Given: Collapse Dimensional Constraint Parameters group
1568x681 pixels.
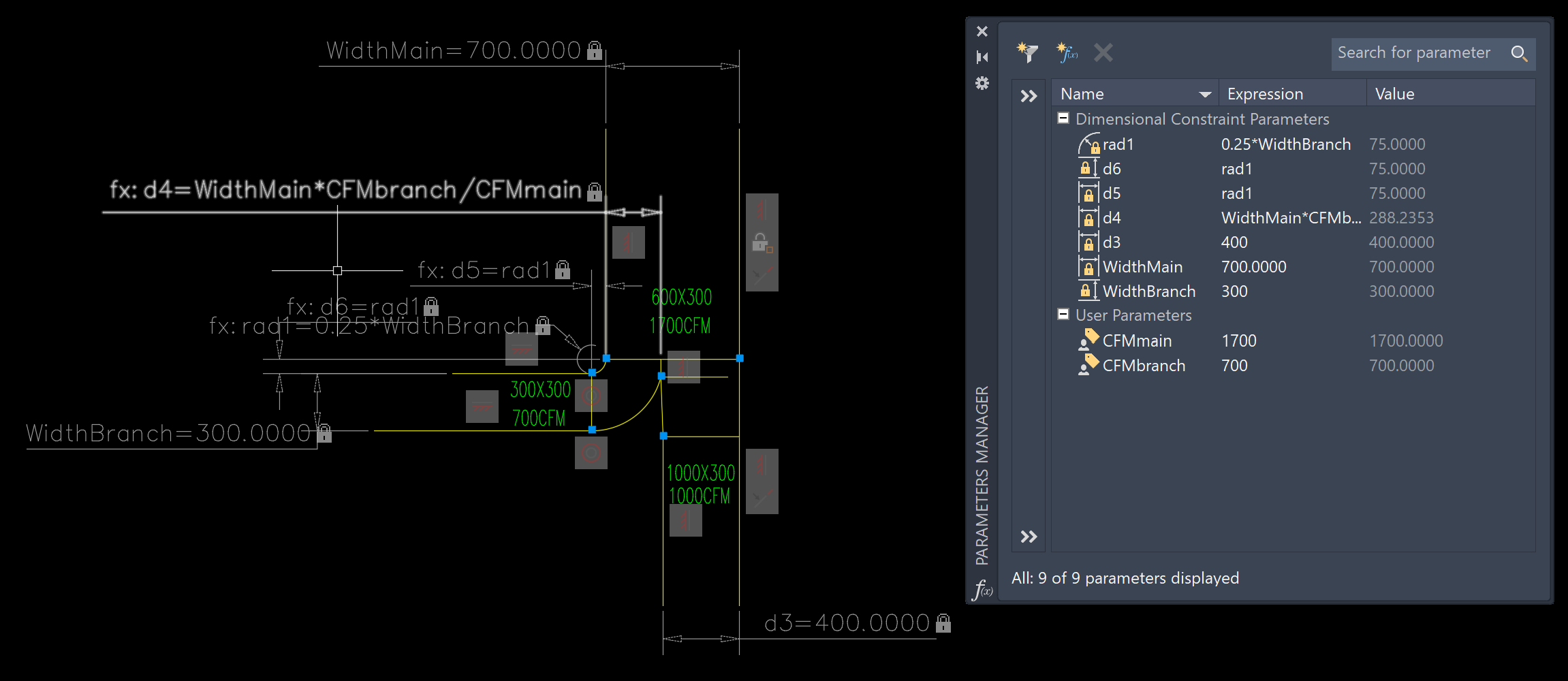Looking at the screenshot, I should coord(1063,118).
